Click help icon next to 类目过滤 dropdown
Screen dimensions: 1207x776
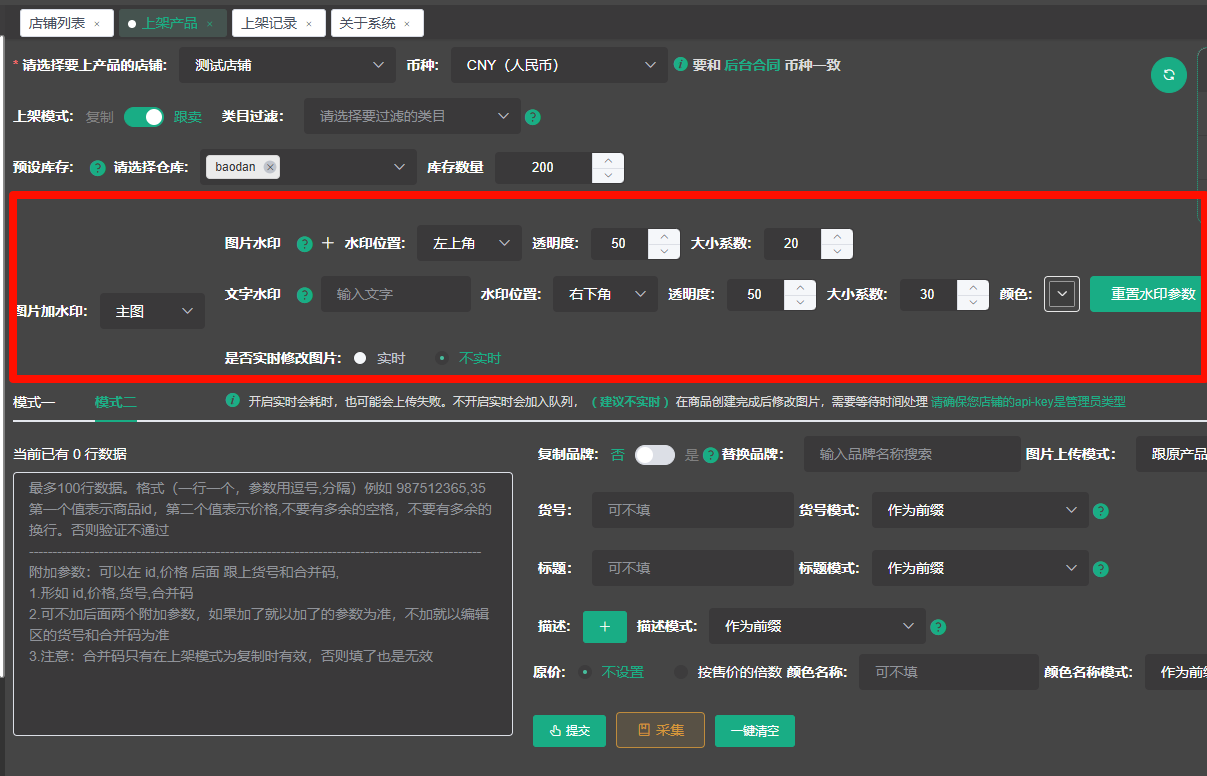coord(533,117)
